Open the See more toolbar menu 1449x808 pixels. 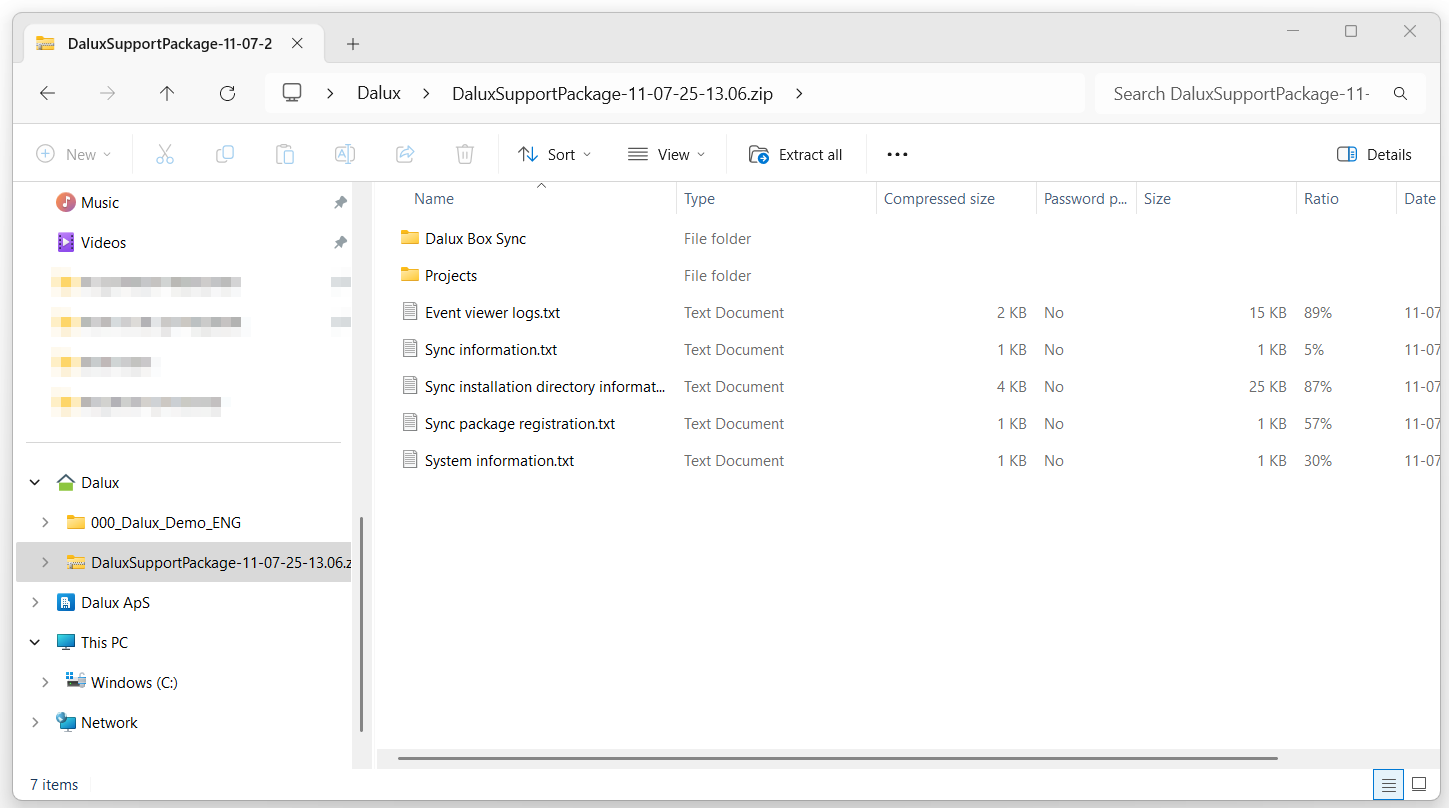tap(896, 153)
